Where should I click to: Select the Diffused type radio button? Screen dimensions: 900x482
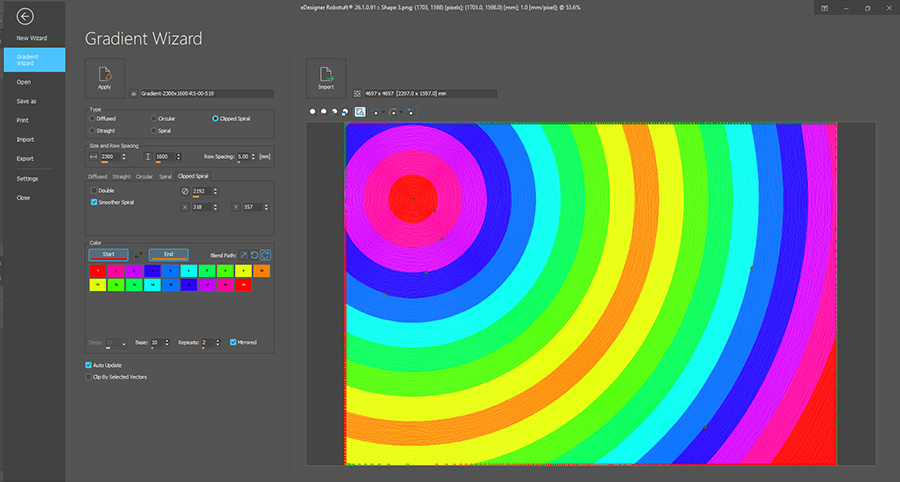92,119
